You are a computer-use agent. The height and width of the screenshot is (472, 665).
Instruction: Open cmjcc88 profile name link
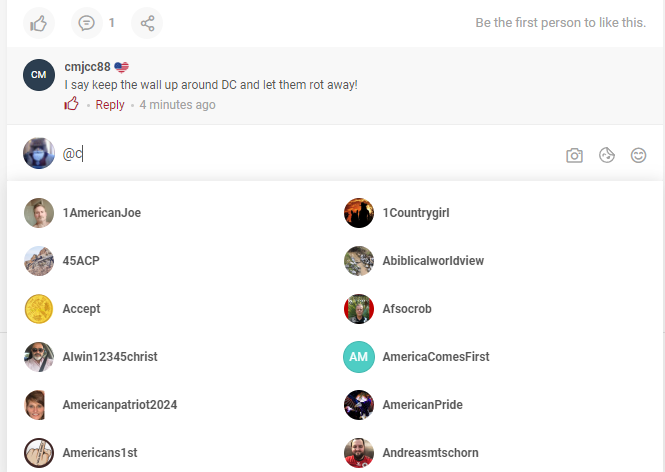87,67
